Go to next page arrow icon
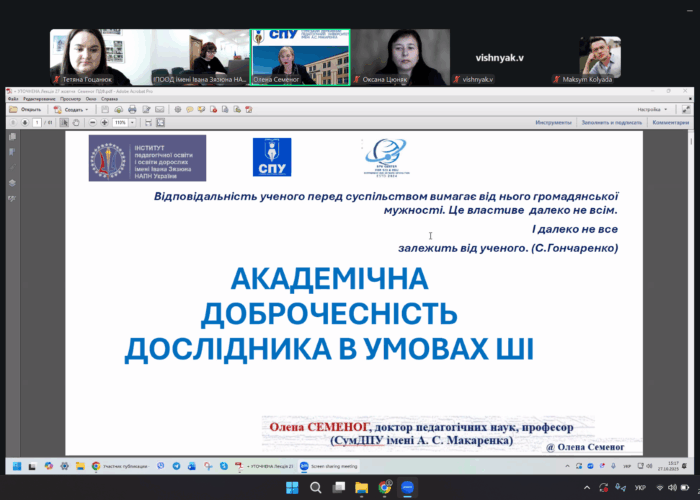The width and height of the screenshot is (700, 500). tap(23, 122)
